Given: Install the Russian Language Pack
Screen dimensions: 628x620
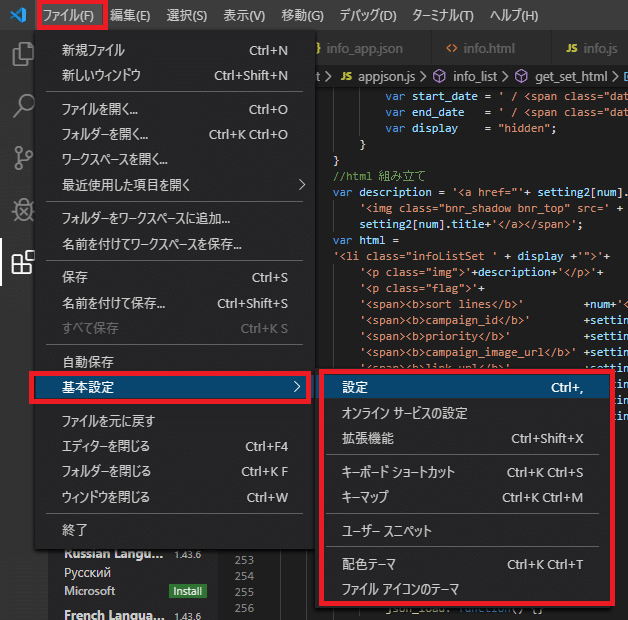Looking at the screenshot, I should coord(187,591).
